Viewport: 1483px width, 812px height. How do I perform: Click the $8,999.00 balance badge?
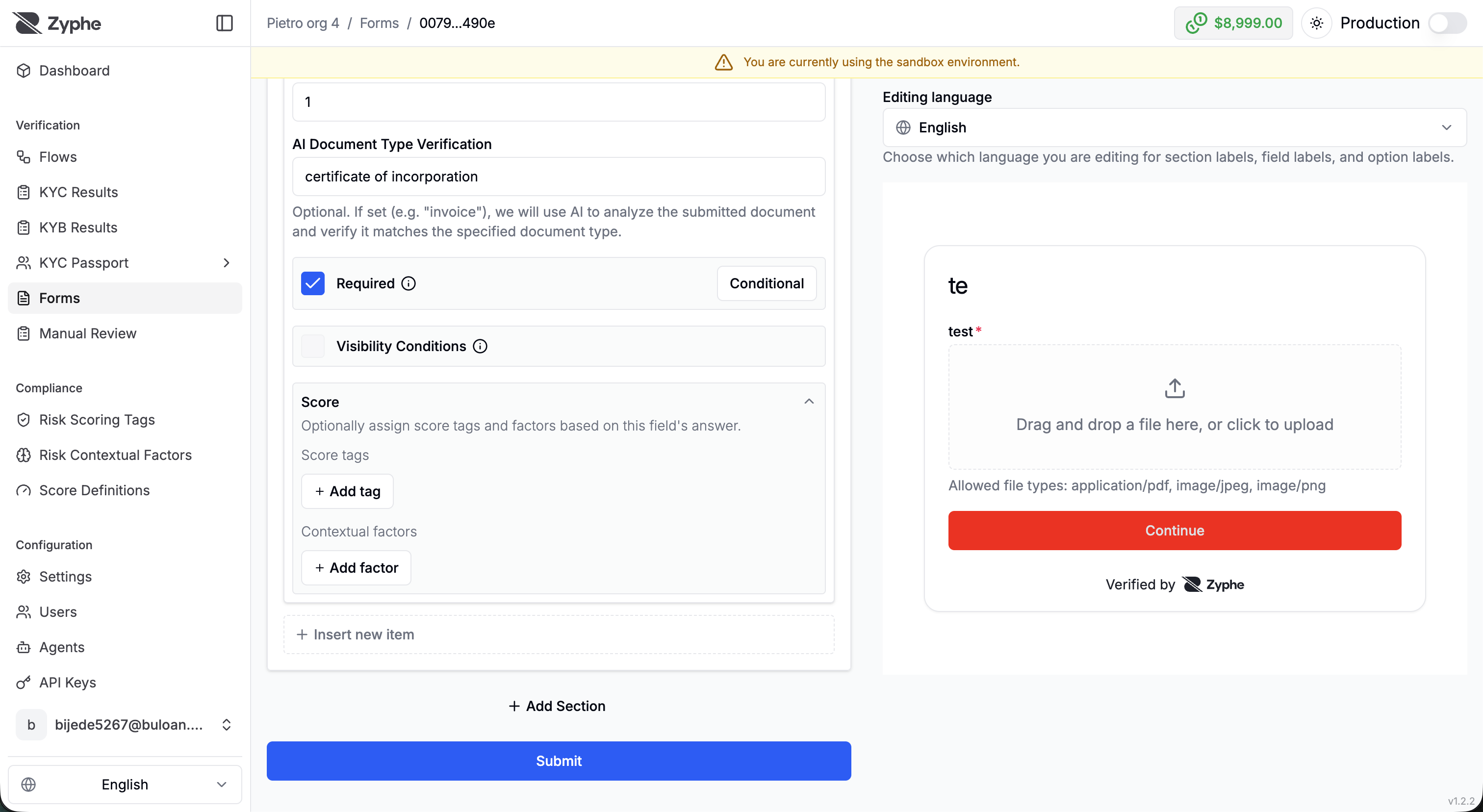(1233, 23)
